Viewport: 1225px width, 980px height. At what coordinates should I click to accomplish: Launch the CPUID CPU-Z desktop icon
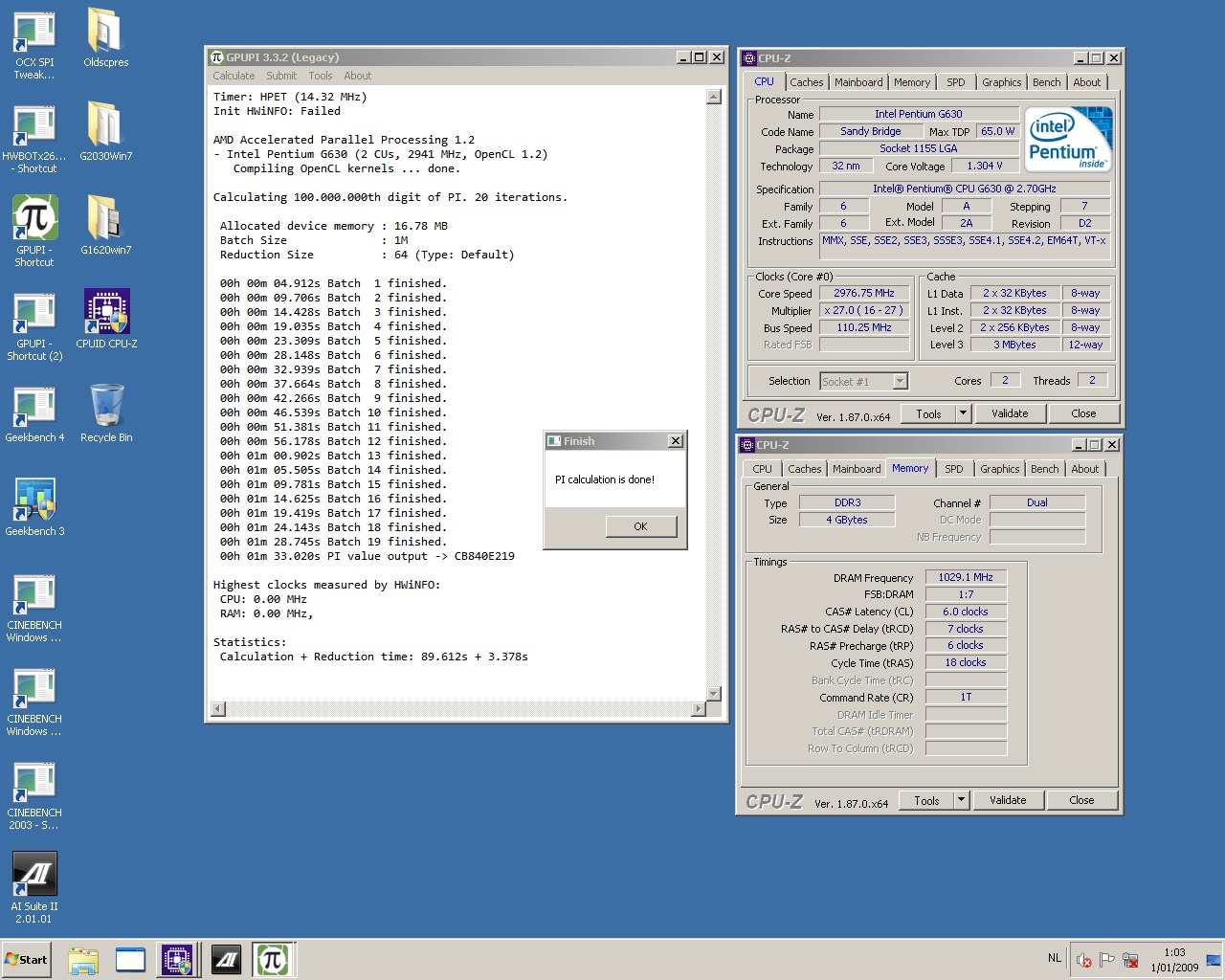pyautogui.click(x=106, y=320)
